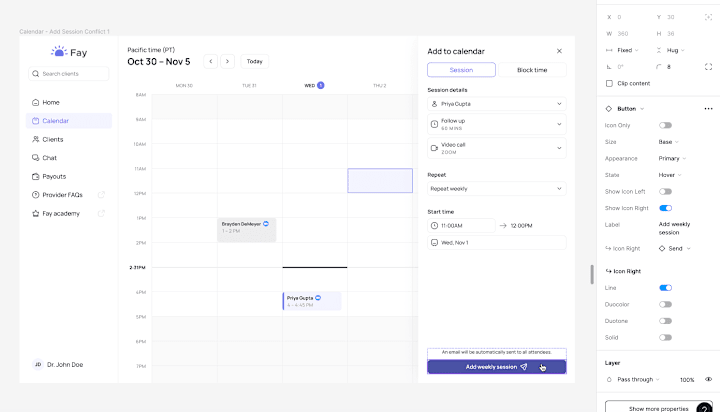Open Button component options ellipsis menu
This screenshot has height=412, width=720.
(708, 109)
